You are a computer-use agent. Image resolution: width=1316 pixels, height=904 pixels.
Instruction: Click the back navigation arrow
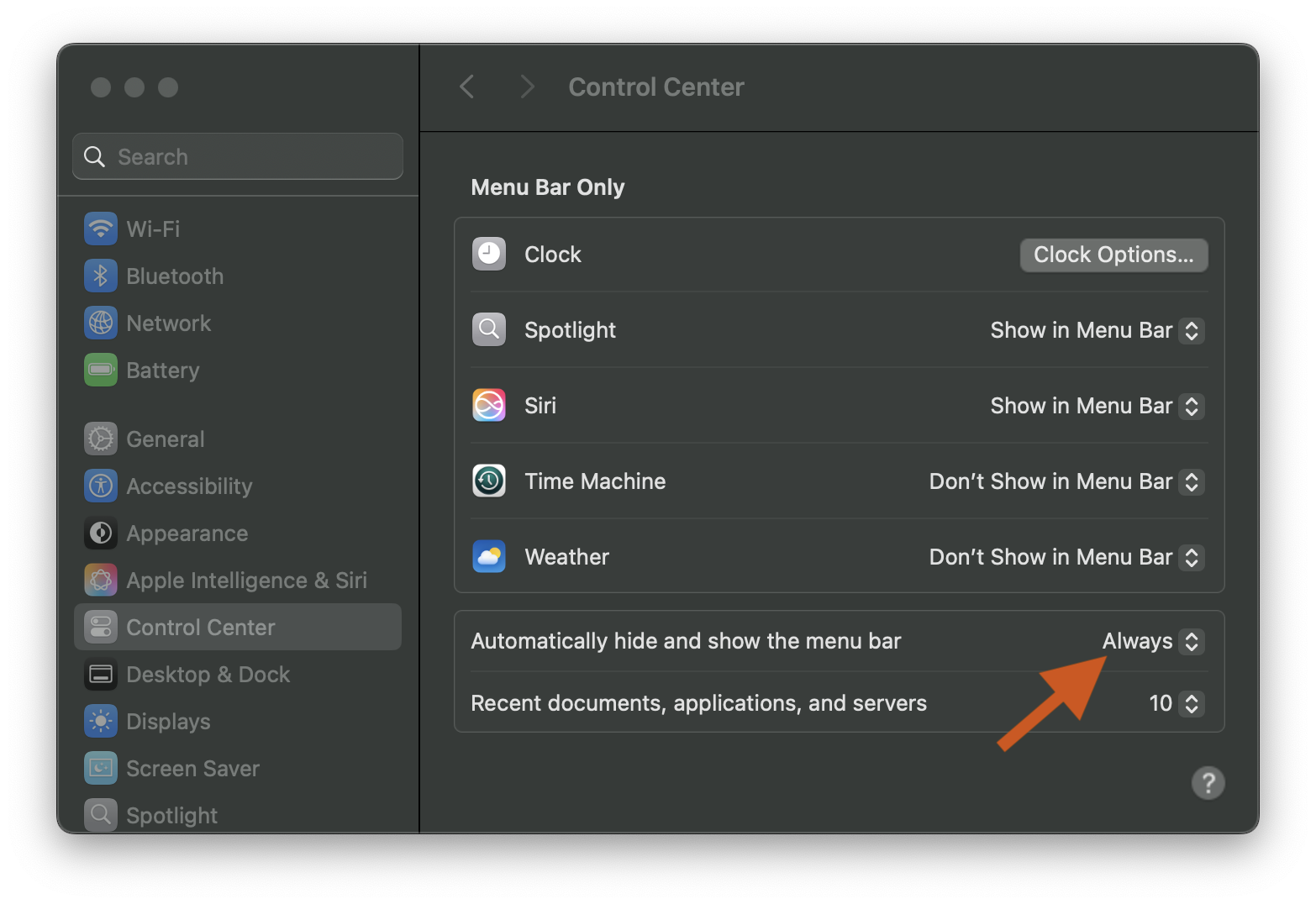(467, 87)
